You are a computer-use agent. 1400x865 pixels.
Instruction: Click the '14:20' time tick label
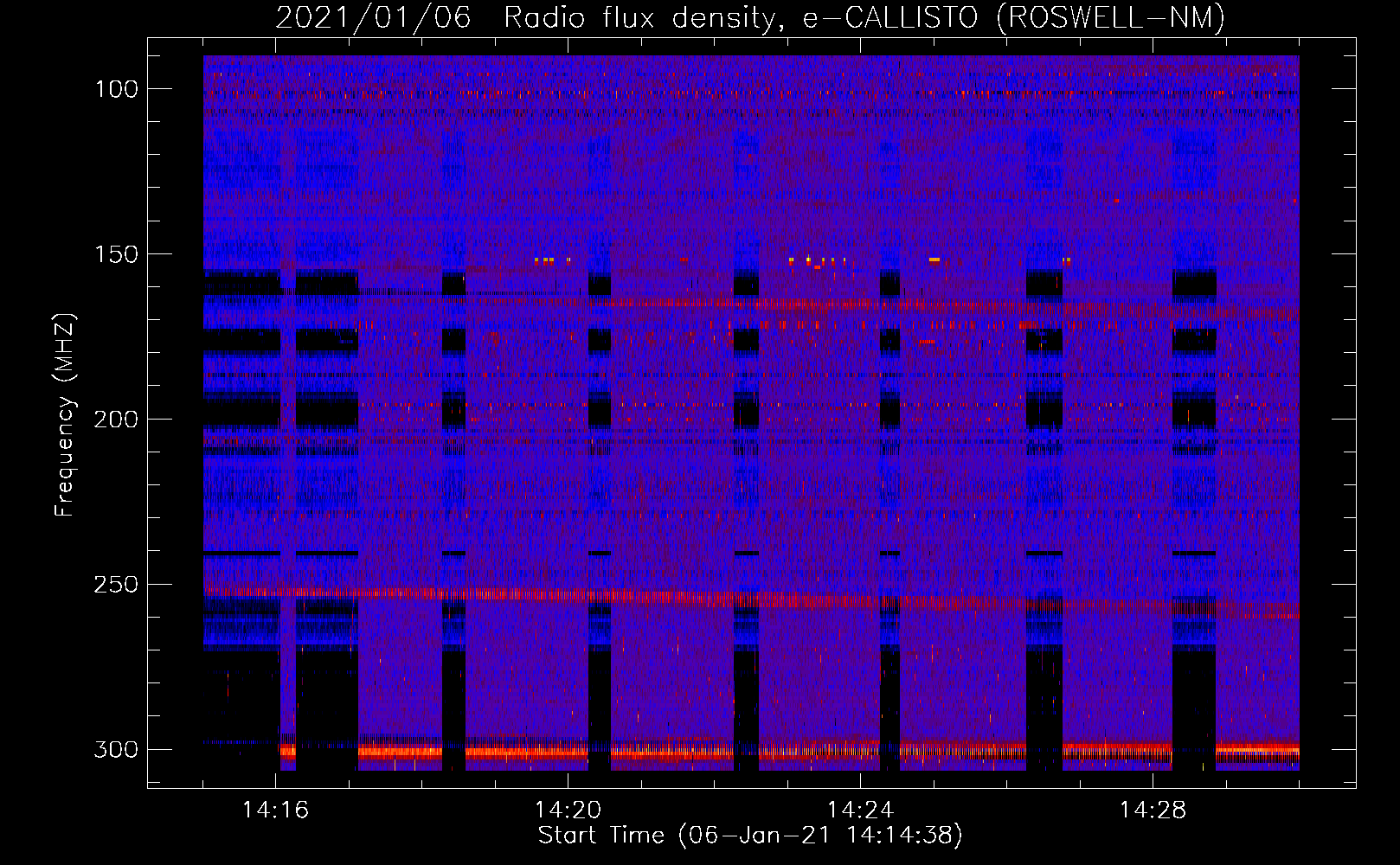(x=568, y=811)
